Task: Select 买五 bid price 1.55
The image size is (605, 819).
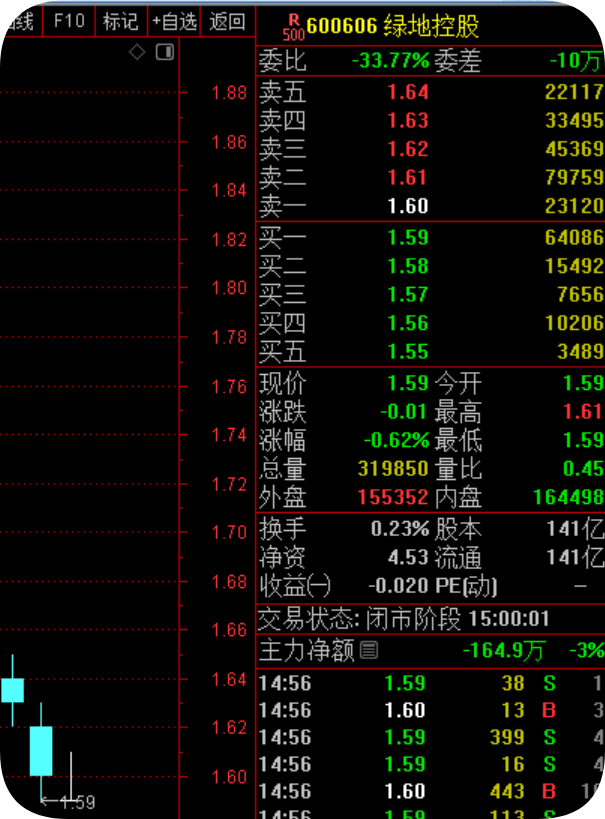Action: (x=408, y=352)
